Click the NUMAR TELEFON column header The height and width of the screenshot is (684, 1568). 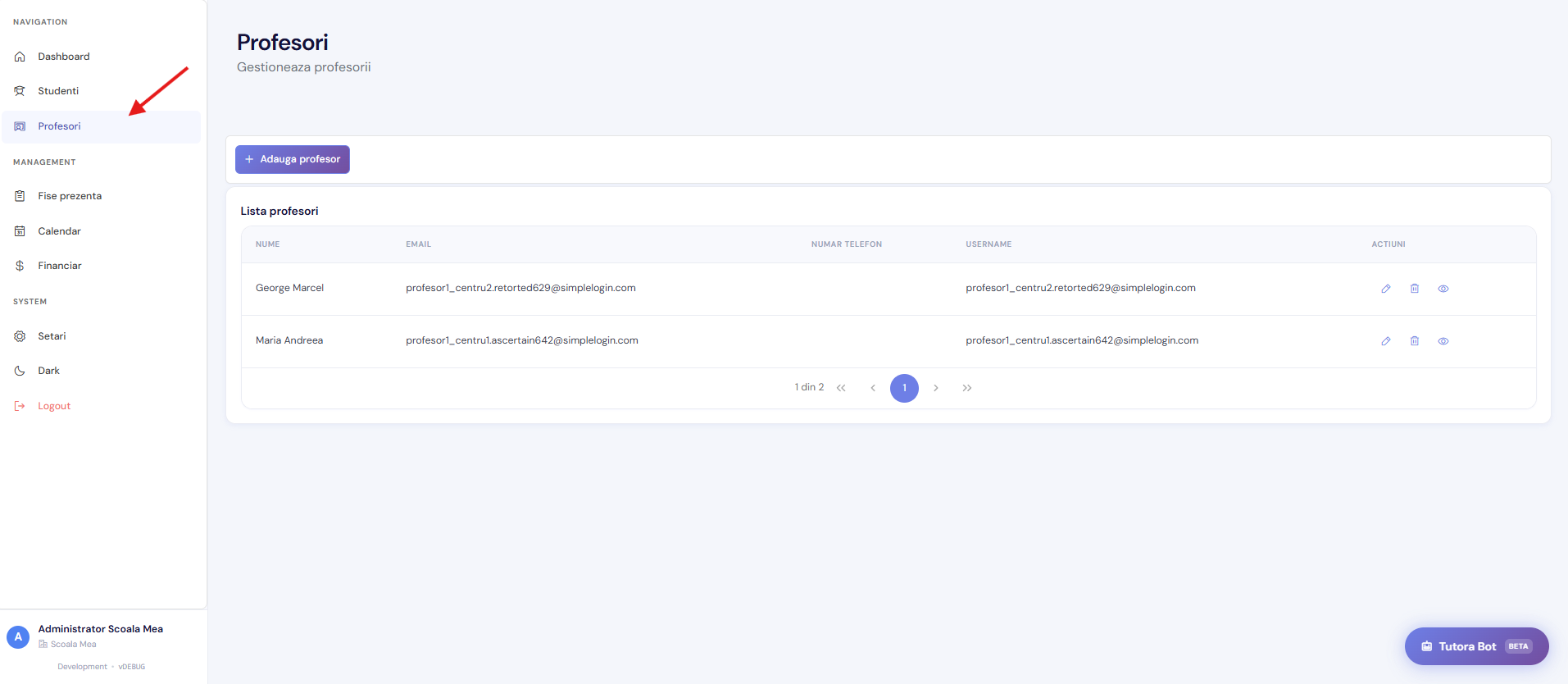pyautogui.click(x=847, y=244)
